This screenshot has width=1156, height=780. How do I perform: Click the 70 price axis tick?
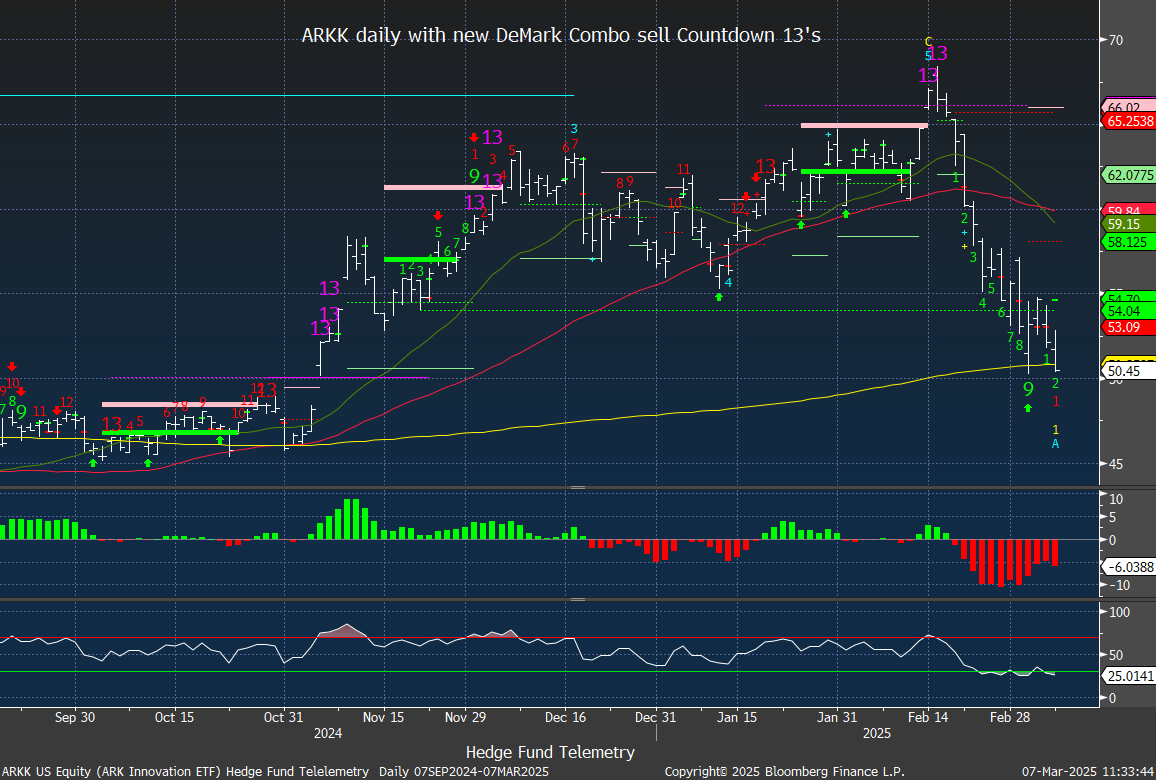tap(1115, 40)
